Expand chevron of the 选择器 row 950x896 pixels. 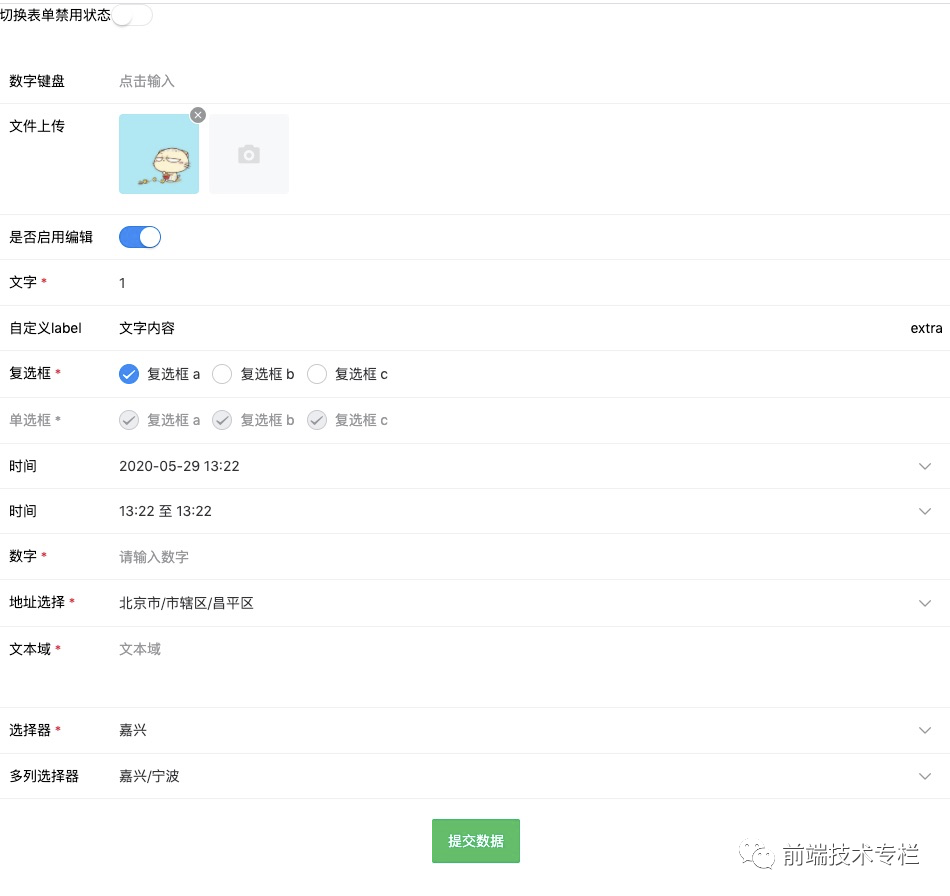click(925, 731)
